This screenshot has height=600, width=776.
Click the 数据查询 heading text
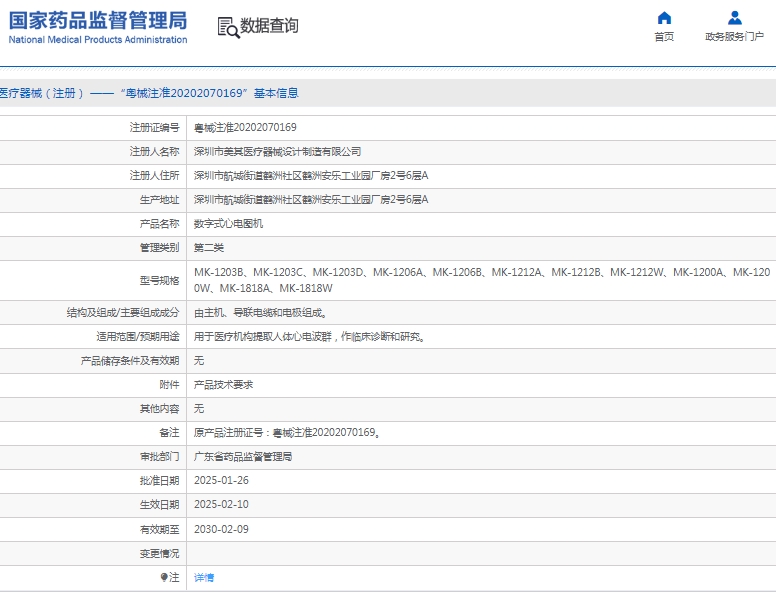(269, 26)
